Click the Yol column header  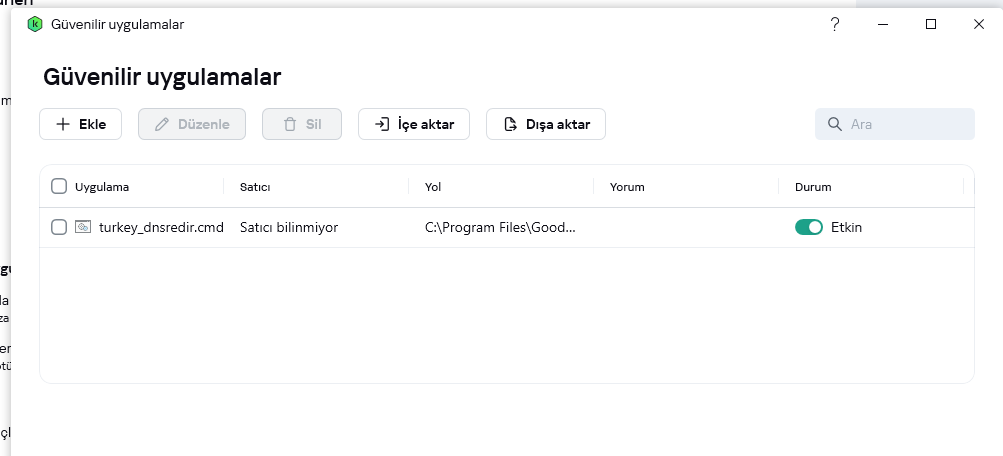click(x=433, y=187)
